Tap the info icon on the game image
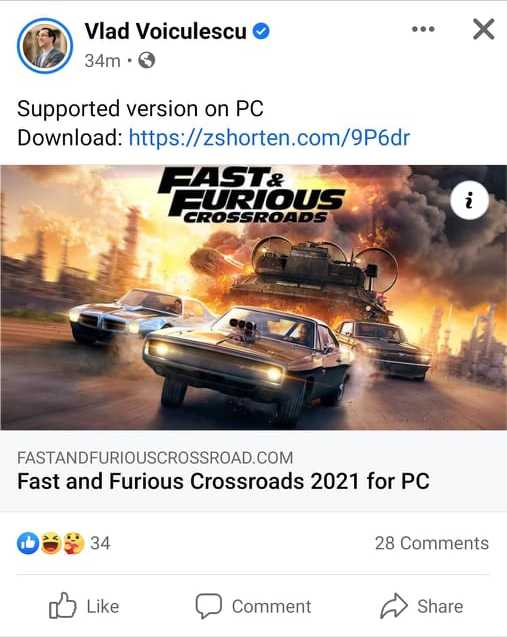Viewport: 507px width, 637px height. (x=469, y=200)
